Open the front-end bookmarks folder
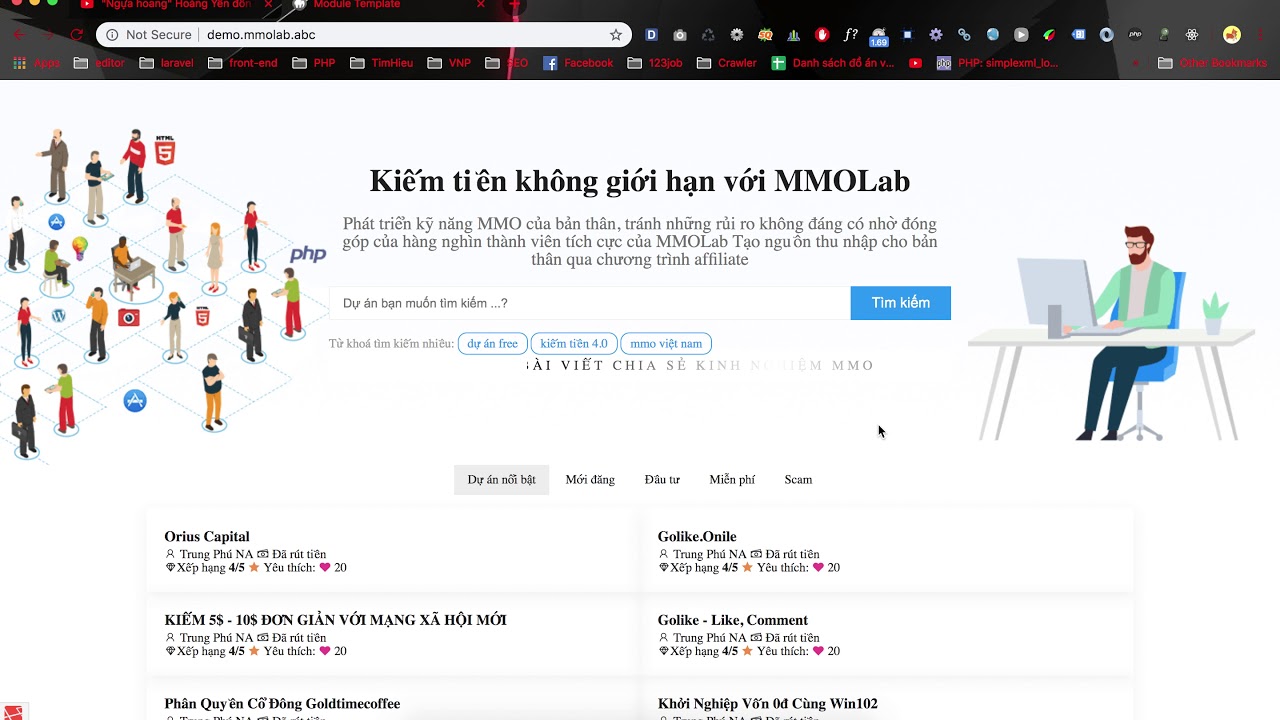 244,63
